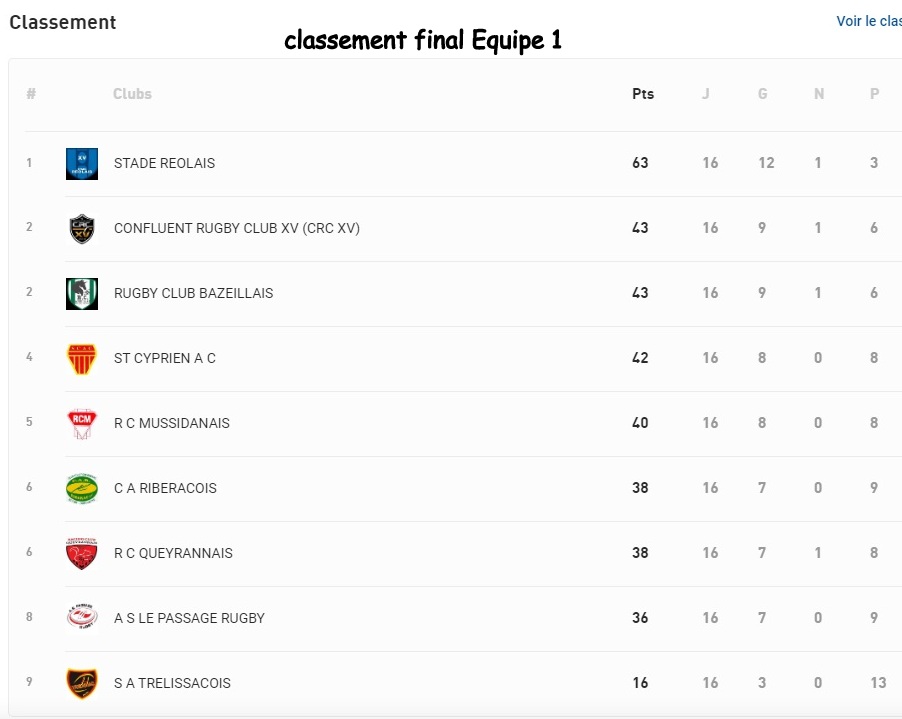
Task: Open the Rugby Club Bazeillais logo
Action: click(82, 294)
